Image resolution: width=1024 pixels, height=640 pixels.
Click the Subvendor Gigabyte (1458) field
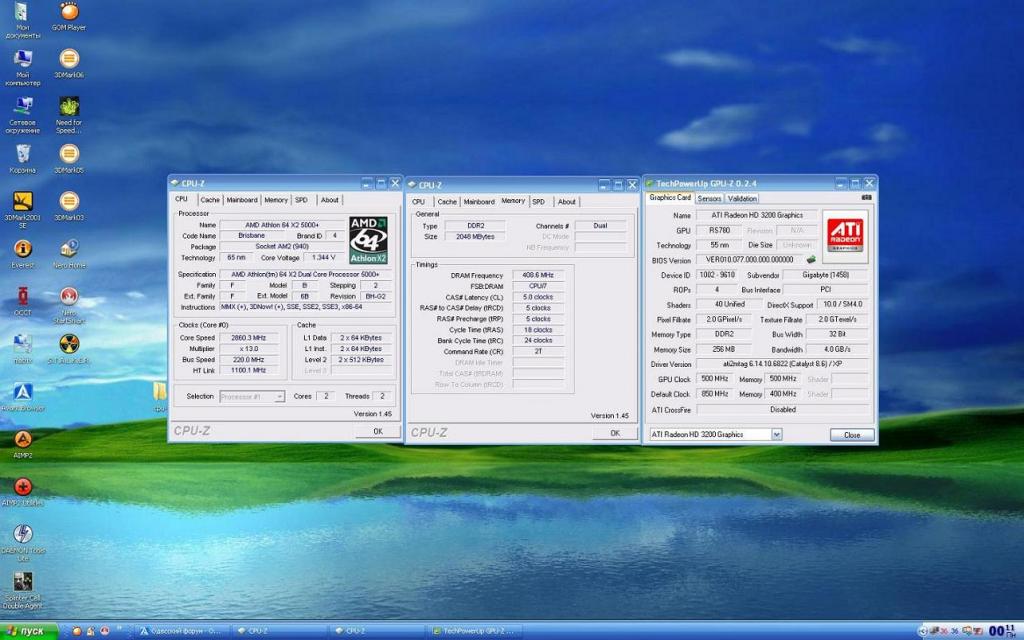coord(825,275)
